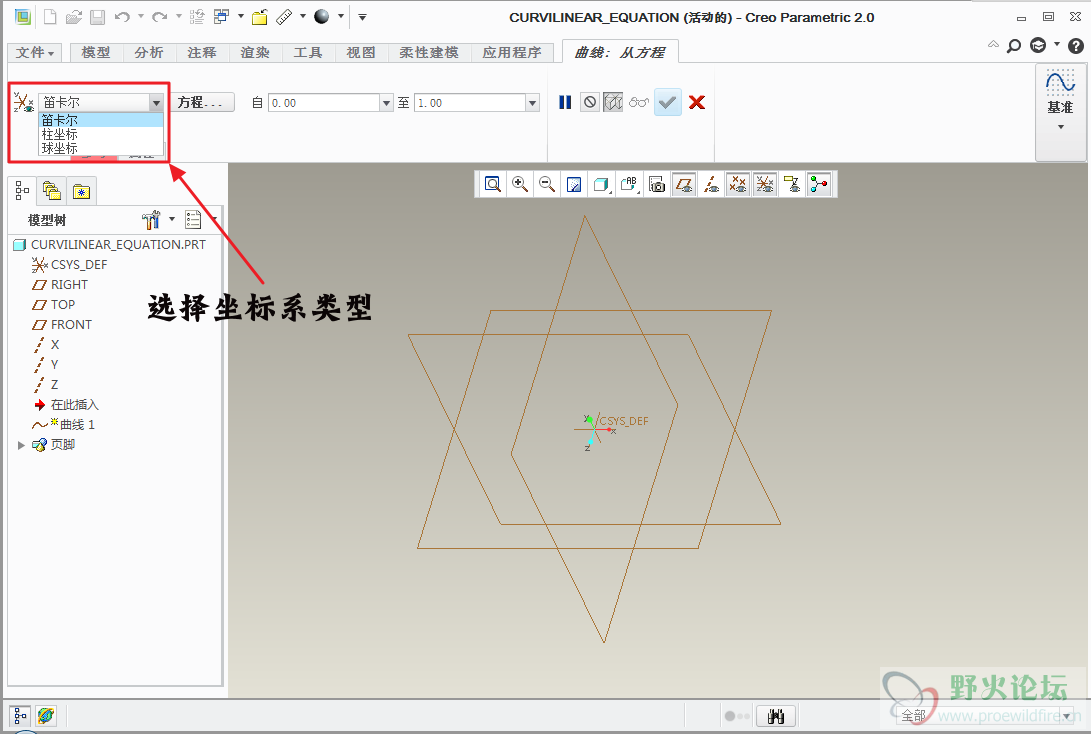Customize quick access toolbar arrow
Viewport: 1091px width, 734px height.
[x=363, y=17]
